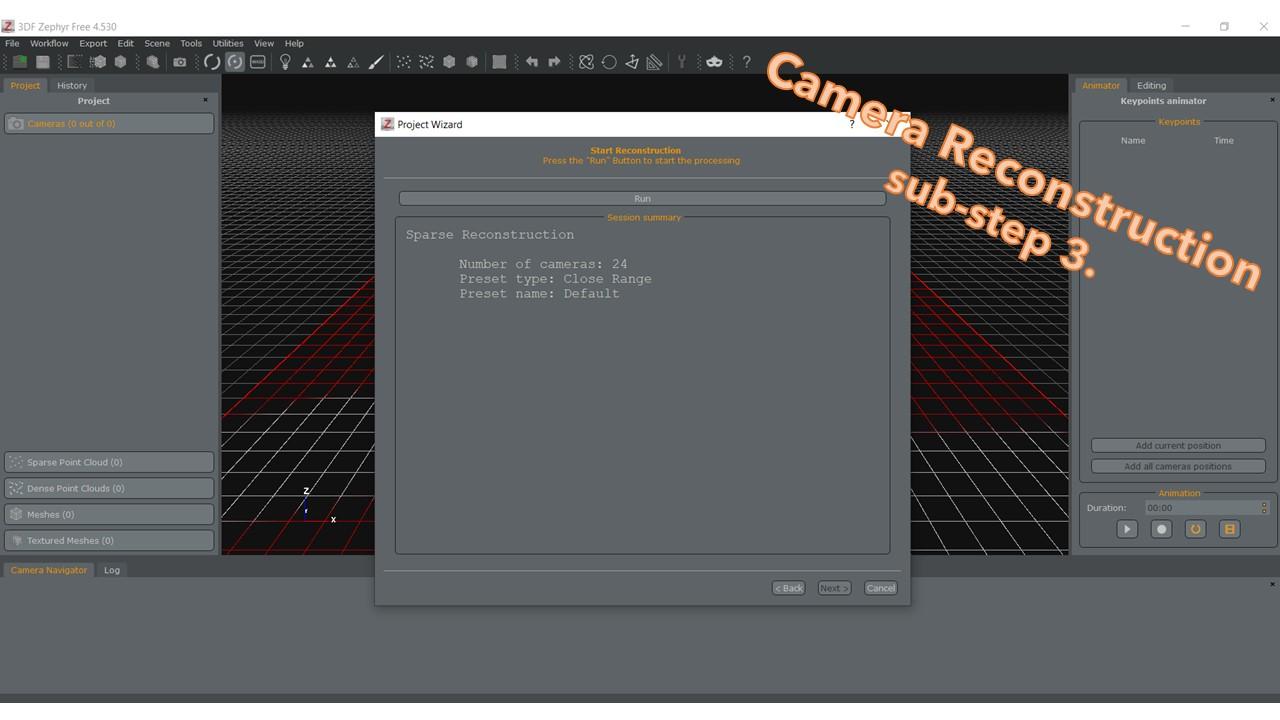The width and height of the screenshot is (1280, 720).
Task: Click the circular rotate arrow icon
Action: [609, 62]
